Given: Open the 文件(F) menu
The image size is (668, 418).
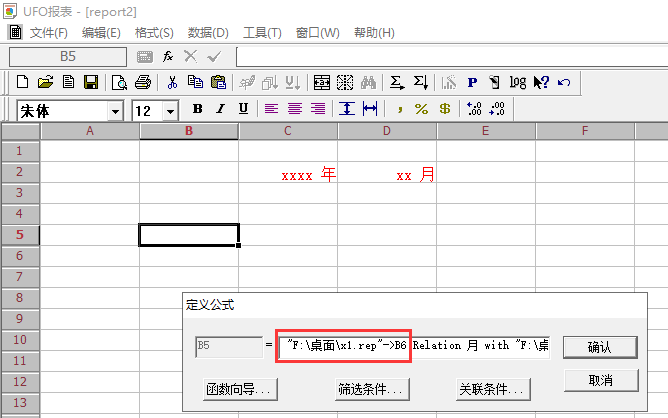Looking at the screenshot, I should [49, 33].
